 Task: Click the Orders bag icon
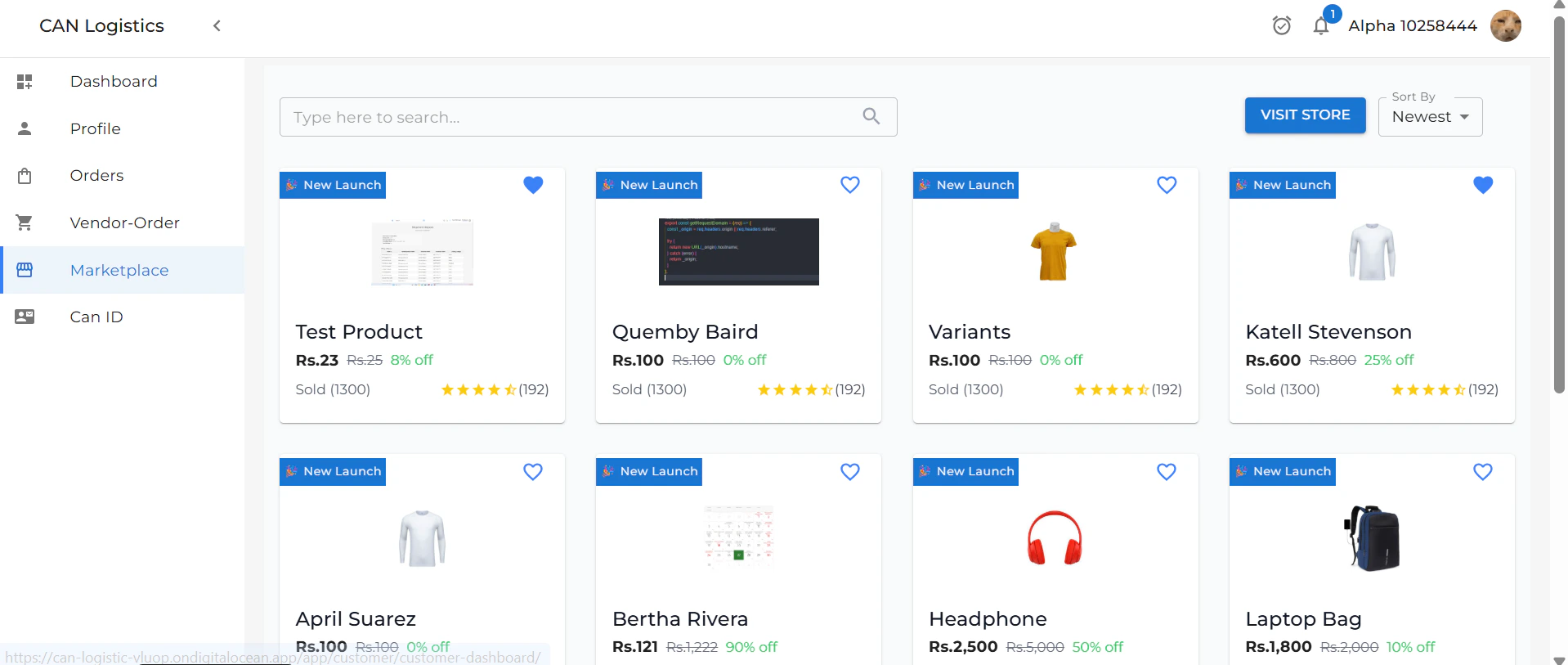[x=25, y=176]
